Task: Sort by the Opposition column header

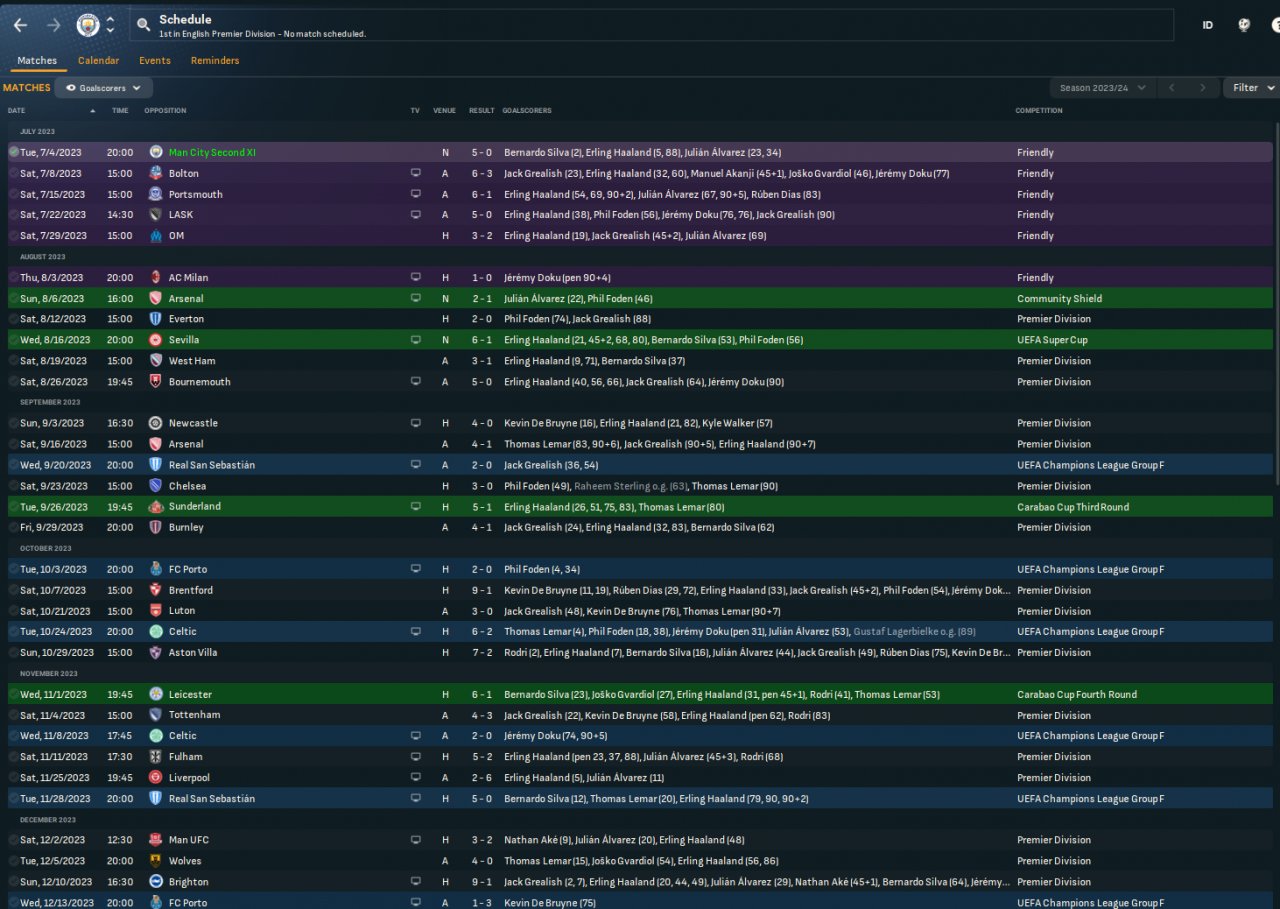Action: [165, 111]
